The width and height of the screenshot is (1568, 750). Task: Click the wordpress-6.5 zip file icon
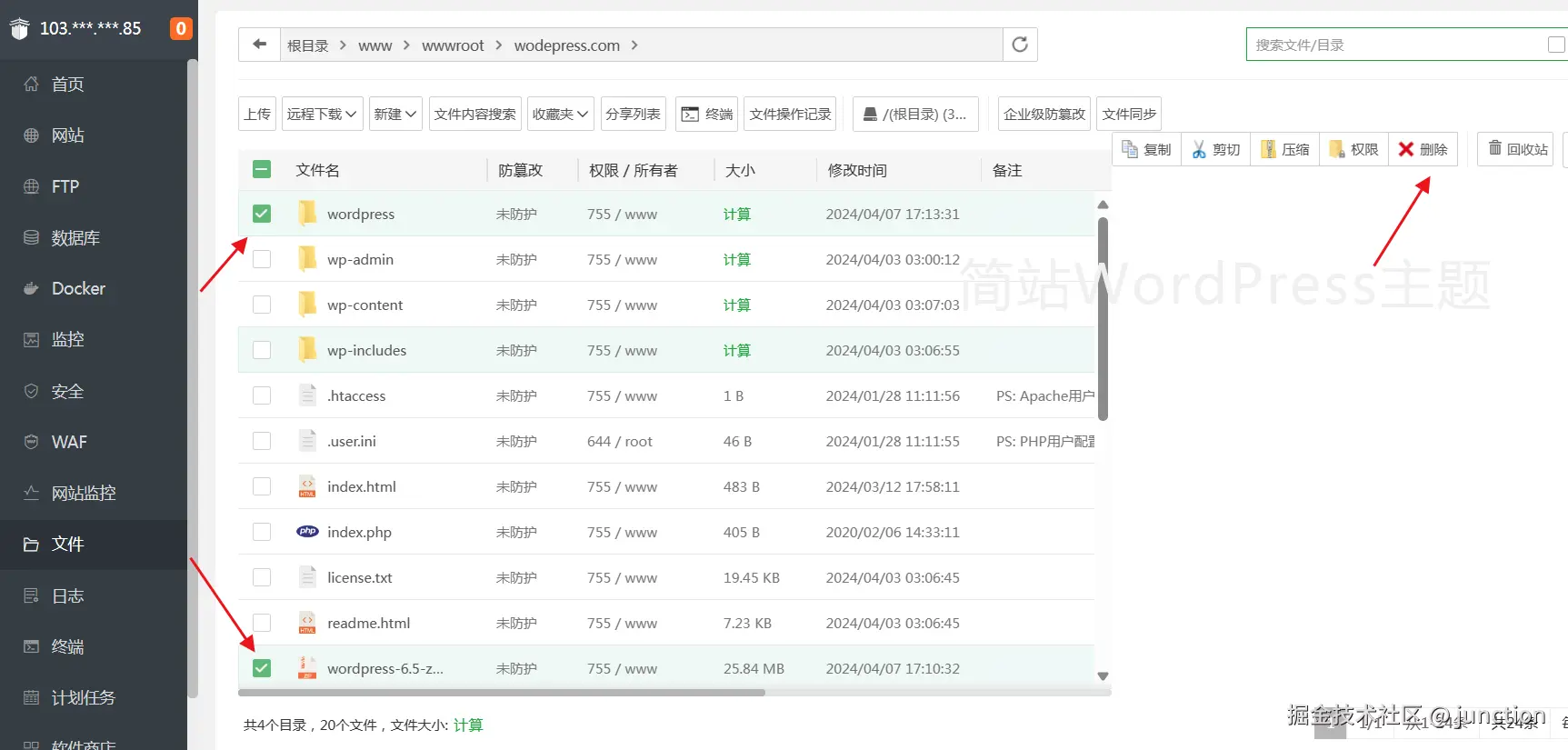point(307,668)
